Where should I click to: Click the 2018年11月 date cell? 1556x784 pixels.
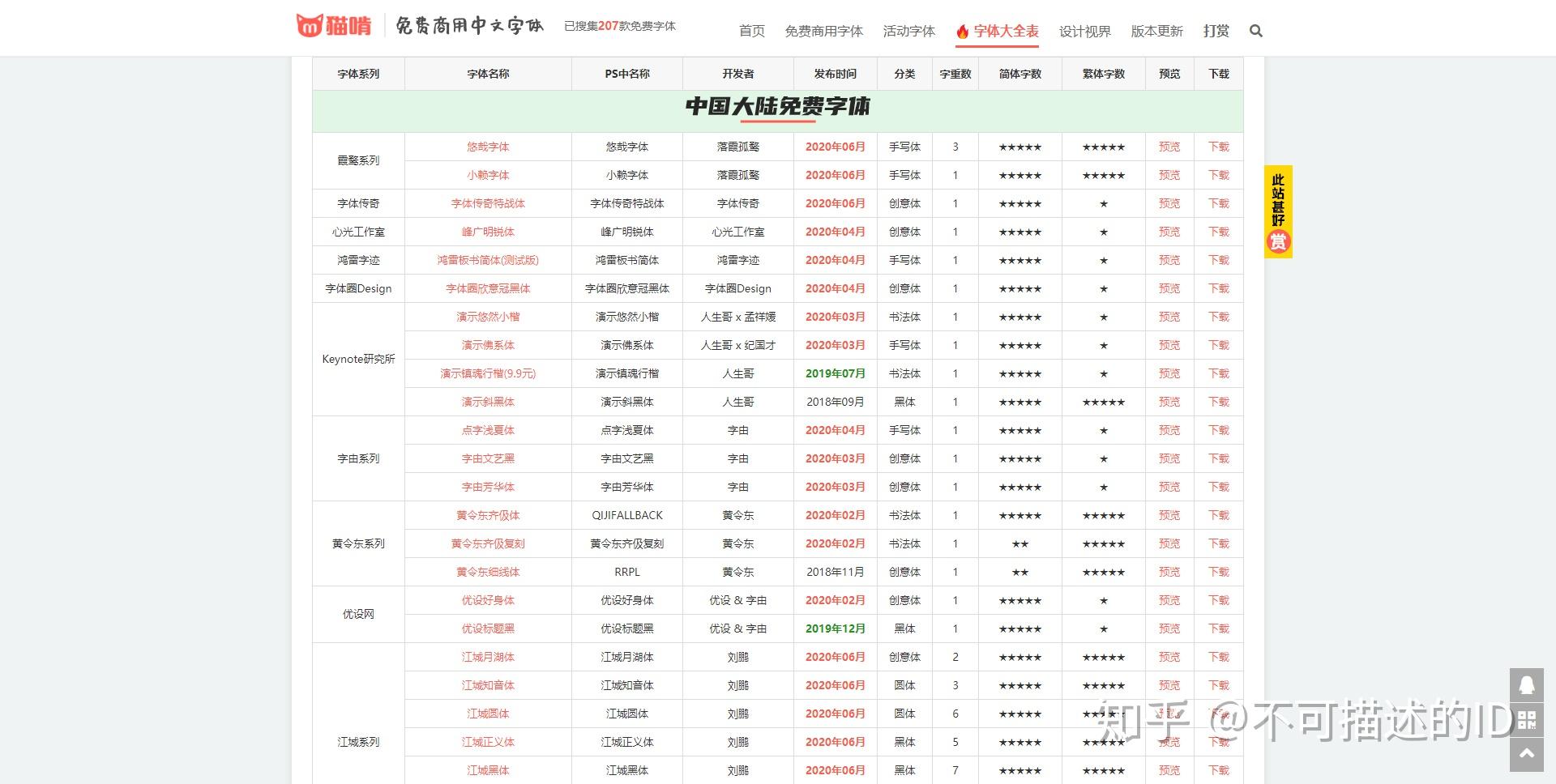(x=836, y=572)
